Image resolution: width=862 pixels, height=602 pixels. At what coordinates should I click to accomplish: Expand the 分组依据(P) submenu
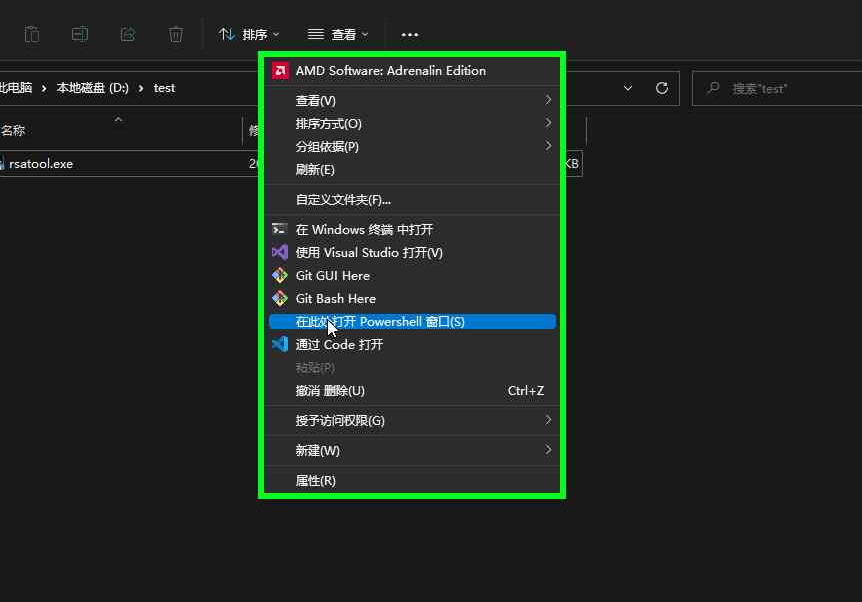pos(412,147)
